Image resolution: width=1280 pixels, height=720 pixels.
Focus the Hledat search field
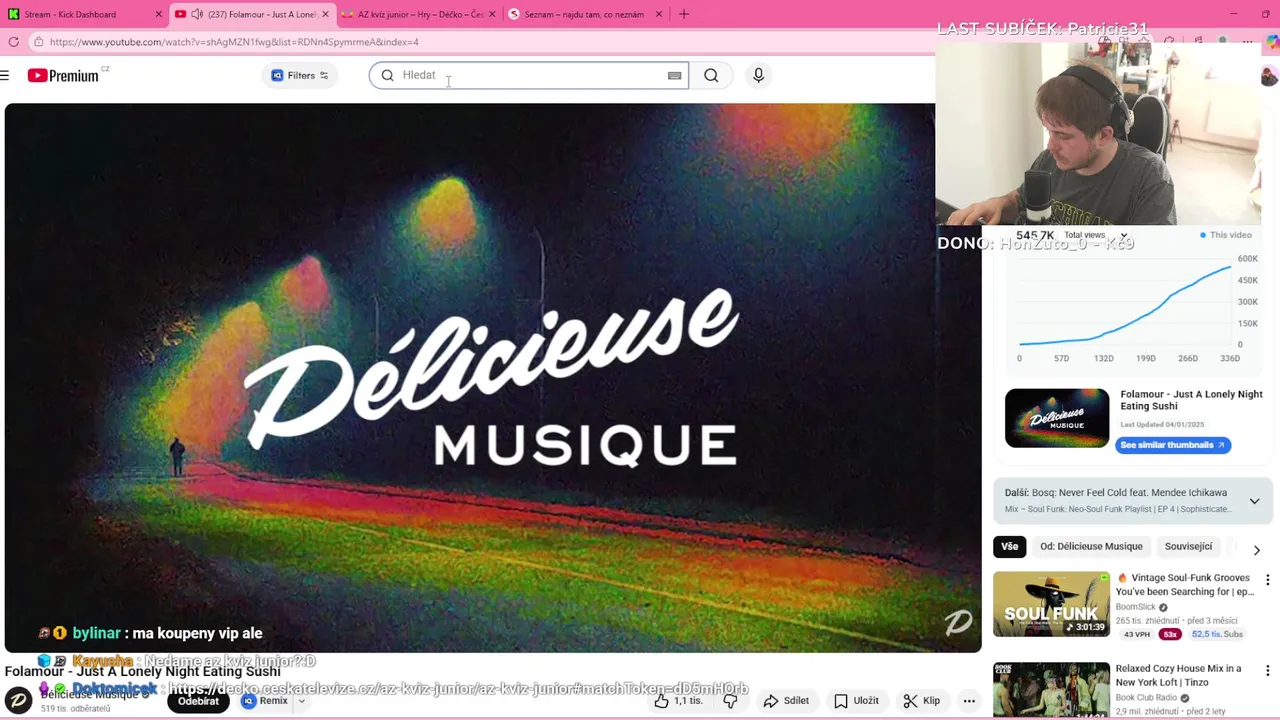[x=530, y=75]
